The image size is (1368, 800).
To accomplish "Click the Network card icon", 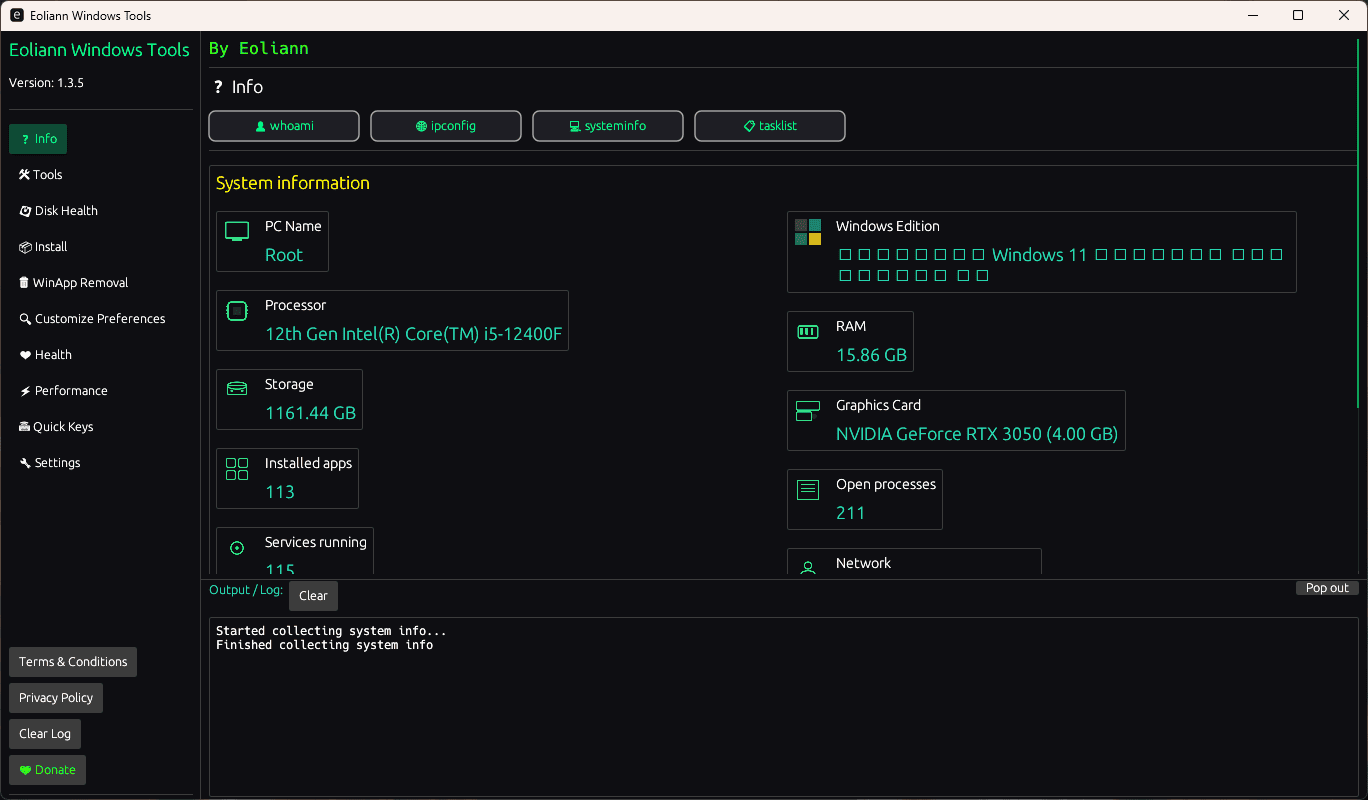I will pyautogui.click(x=808, y=567).
